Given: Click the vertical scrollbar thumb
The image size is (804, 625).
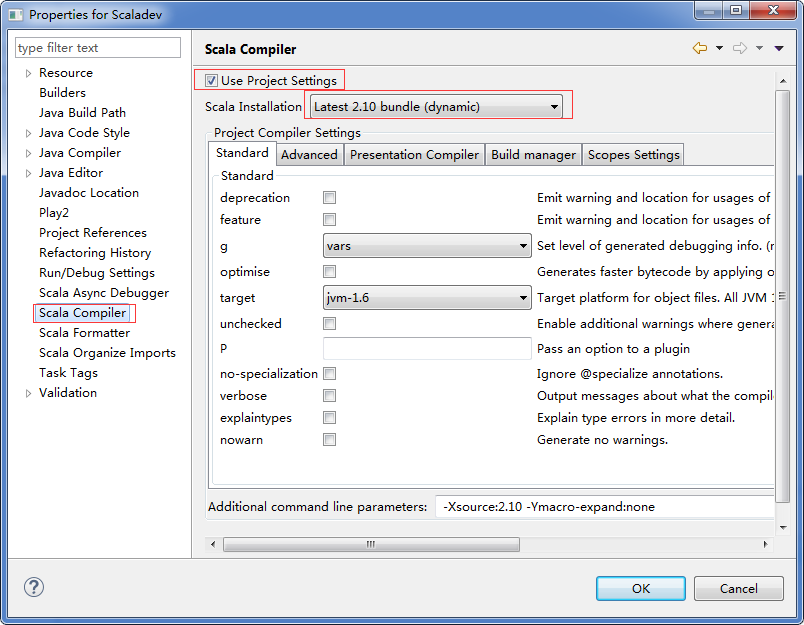Looking at the screenshot, I should click(783, 296).
